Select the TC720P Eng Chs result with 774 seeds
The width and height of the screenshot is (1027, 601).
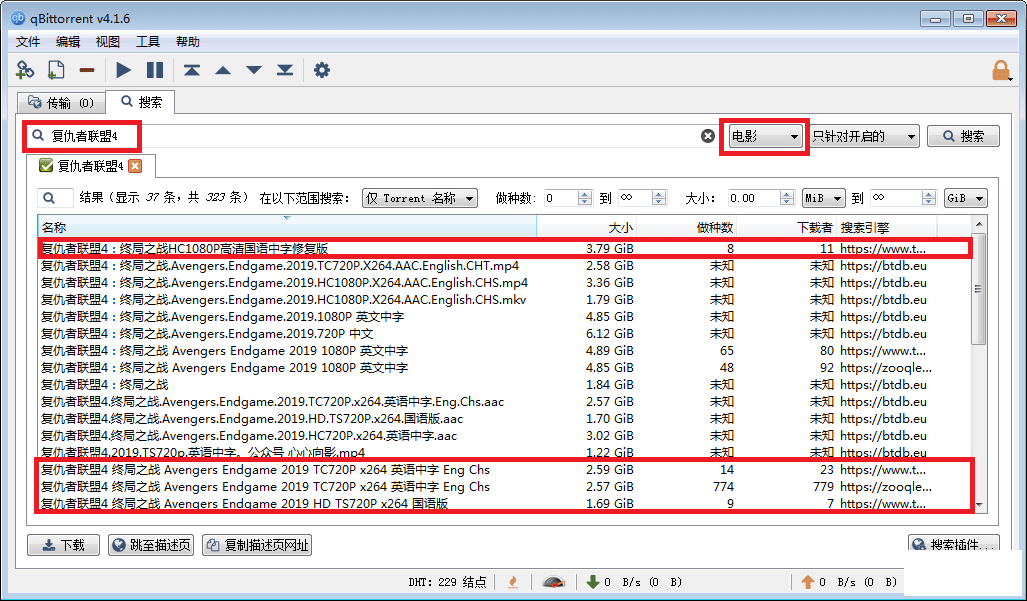click(x=504, y=487)
